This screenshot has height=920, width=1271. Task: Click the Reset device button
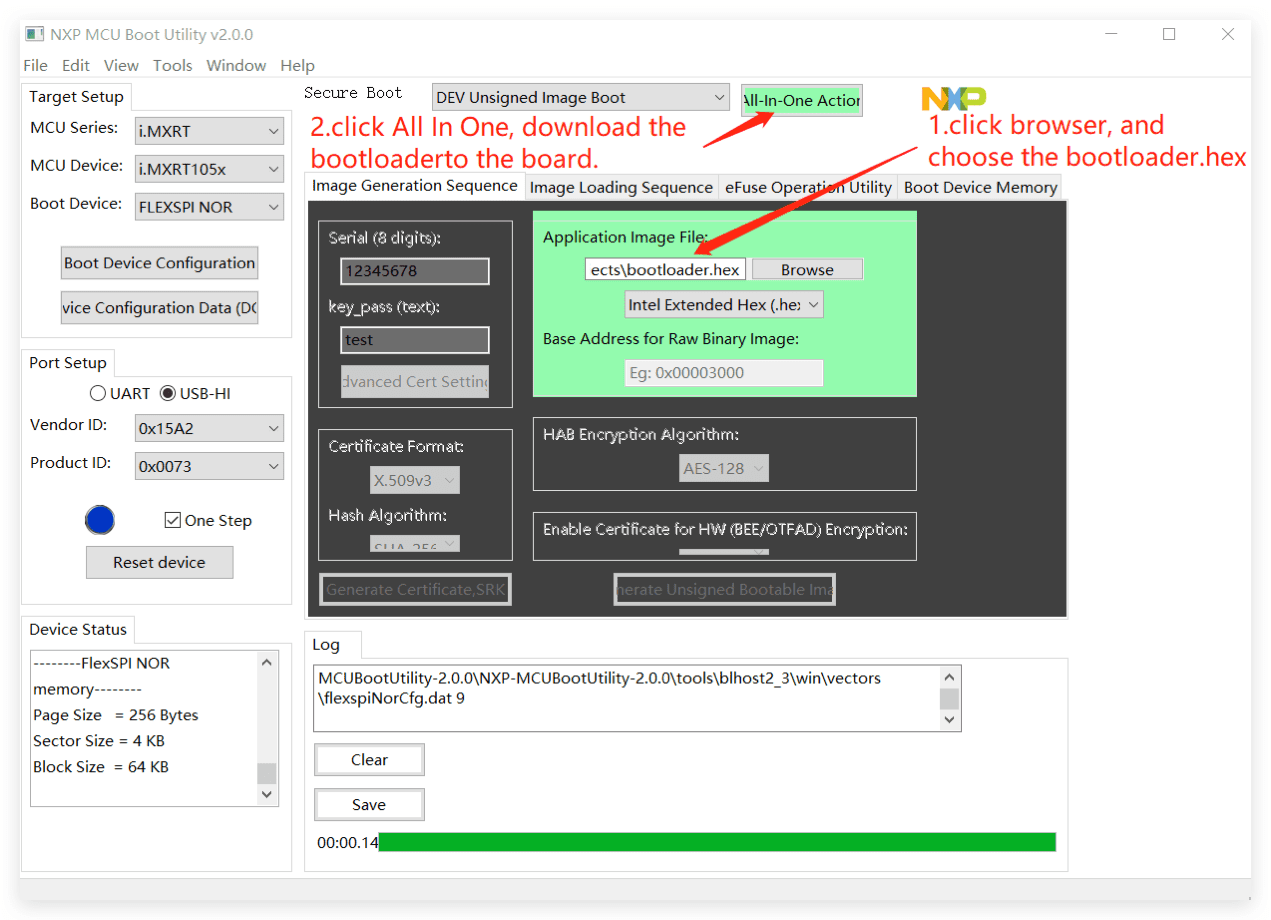(159, 562)
